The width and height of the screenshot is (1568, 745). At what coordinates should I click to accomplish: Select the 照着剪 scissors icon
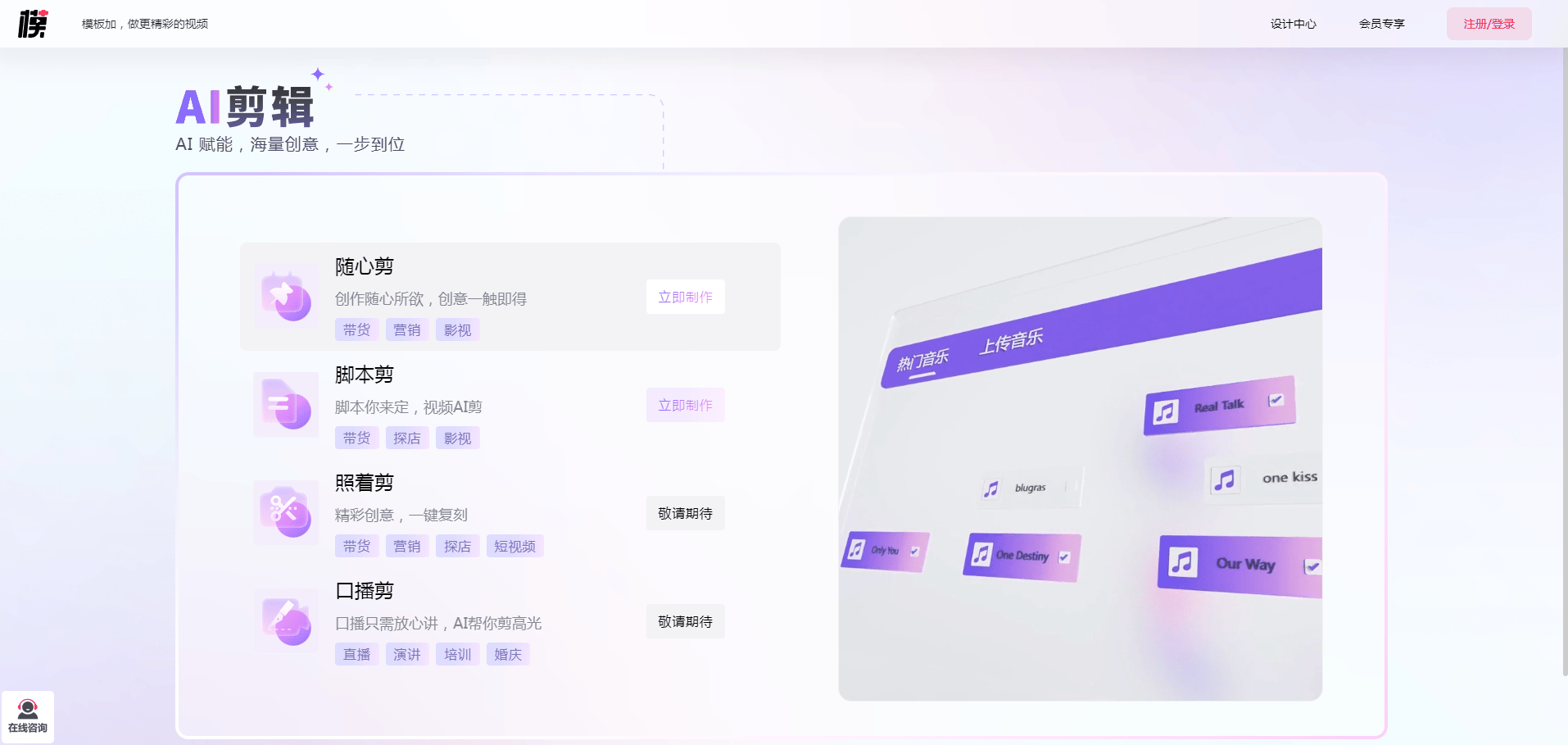coord(286,513)
